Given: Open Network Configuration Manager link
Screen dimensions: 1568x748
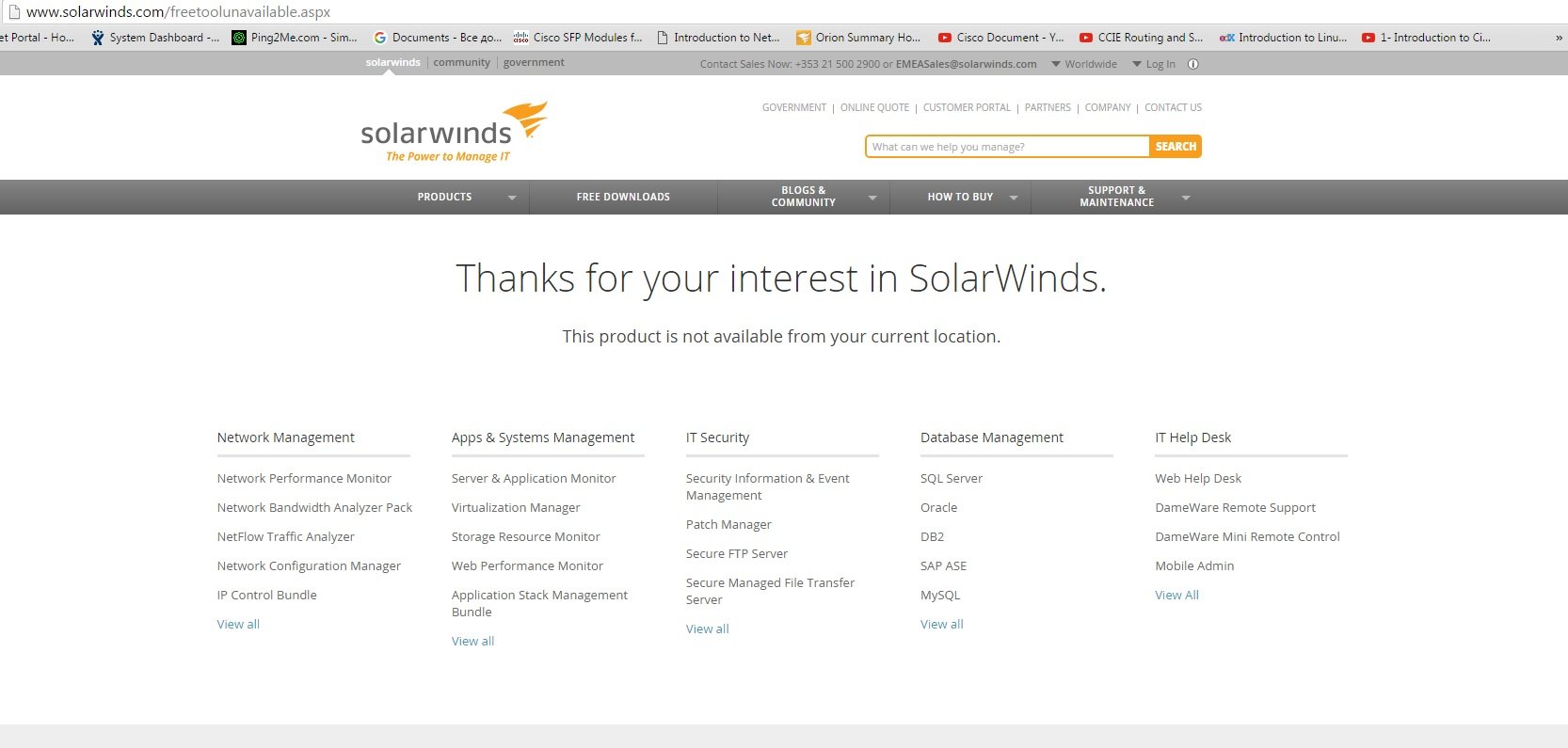Looking at the screenshot, I should tap(309, 565).
